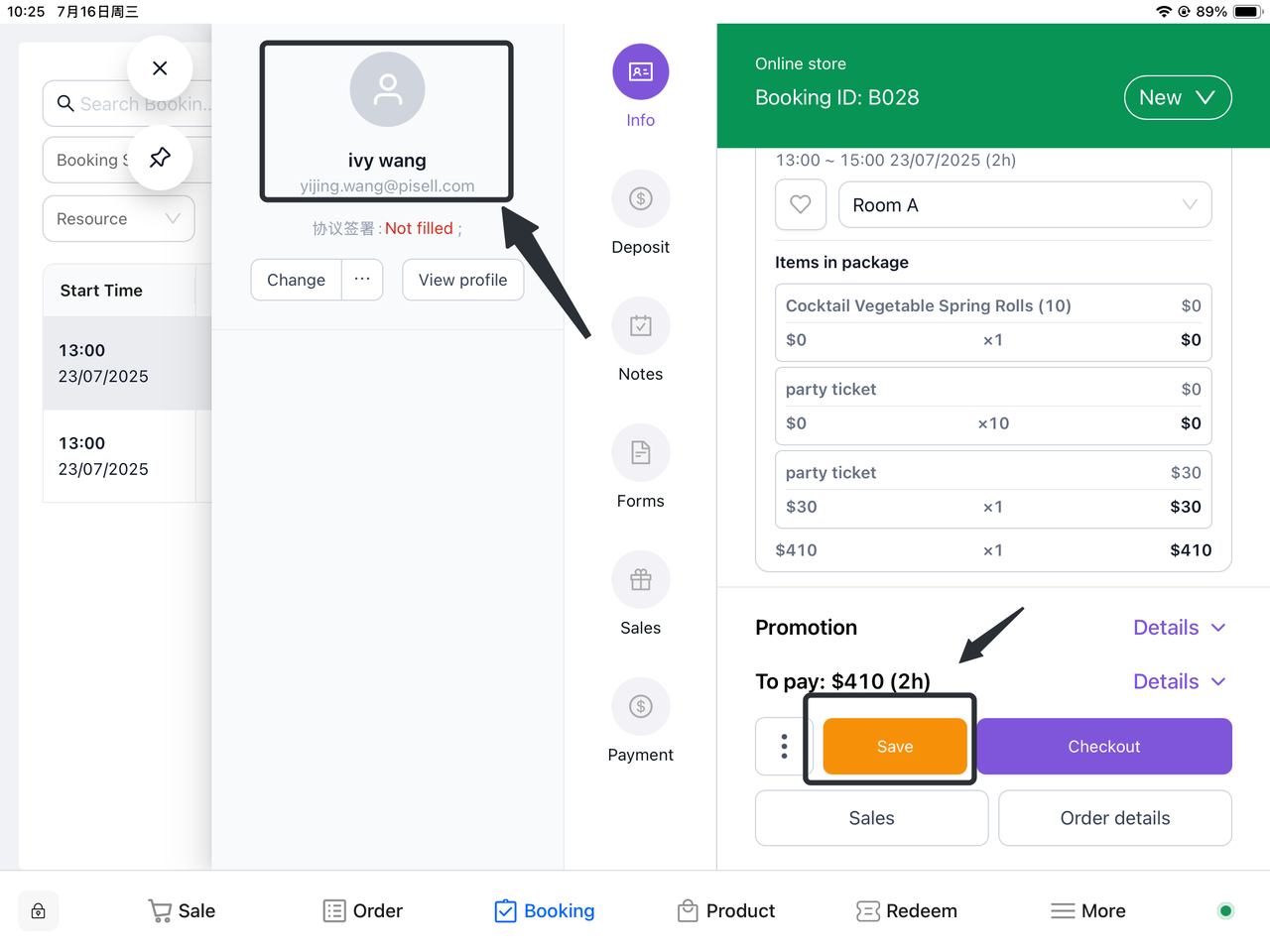Click the pin icon button

pos(160,158)
